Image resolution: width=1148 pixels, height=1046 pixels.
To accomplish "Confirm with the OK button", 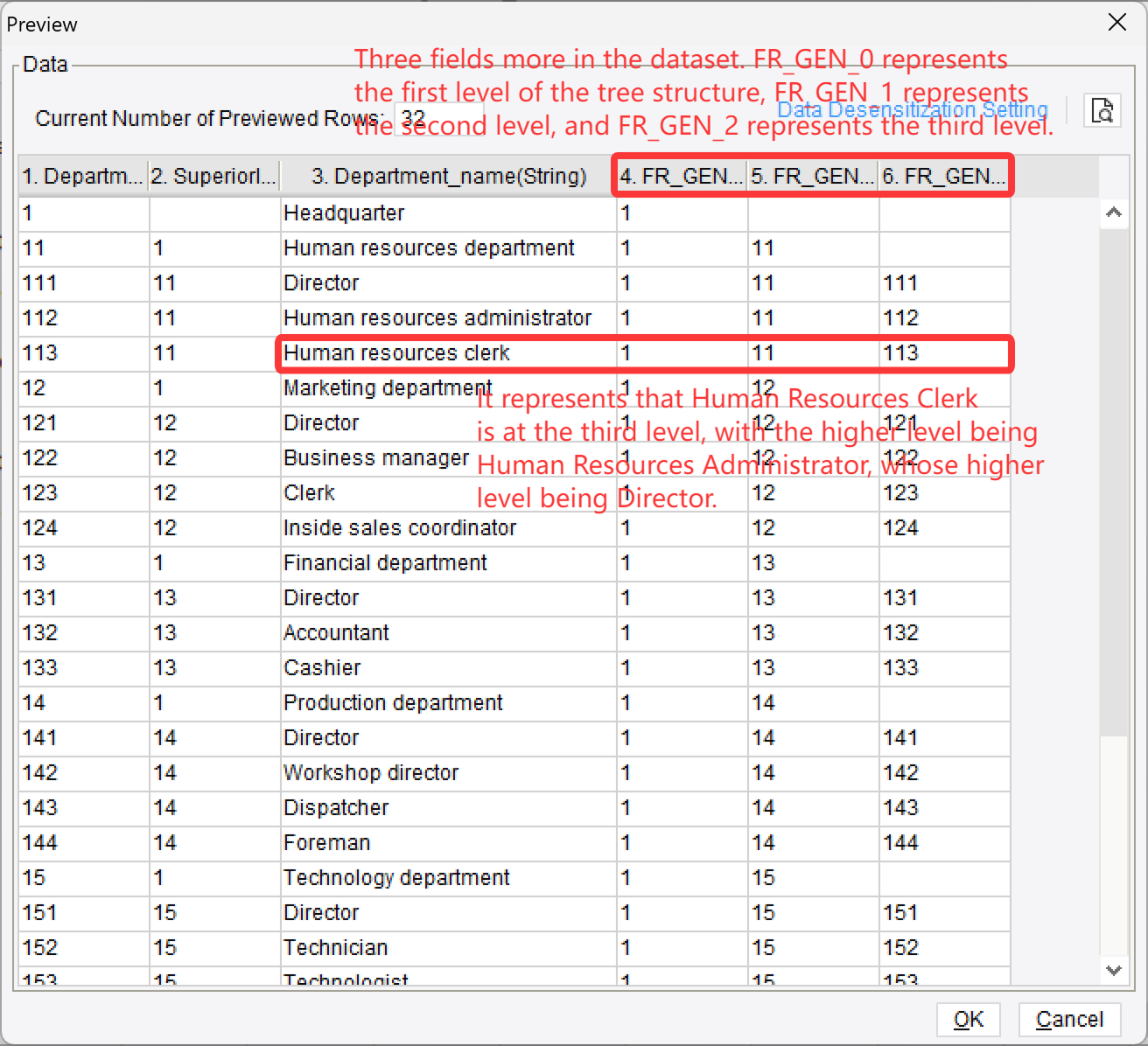I will point(969,1019).
